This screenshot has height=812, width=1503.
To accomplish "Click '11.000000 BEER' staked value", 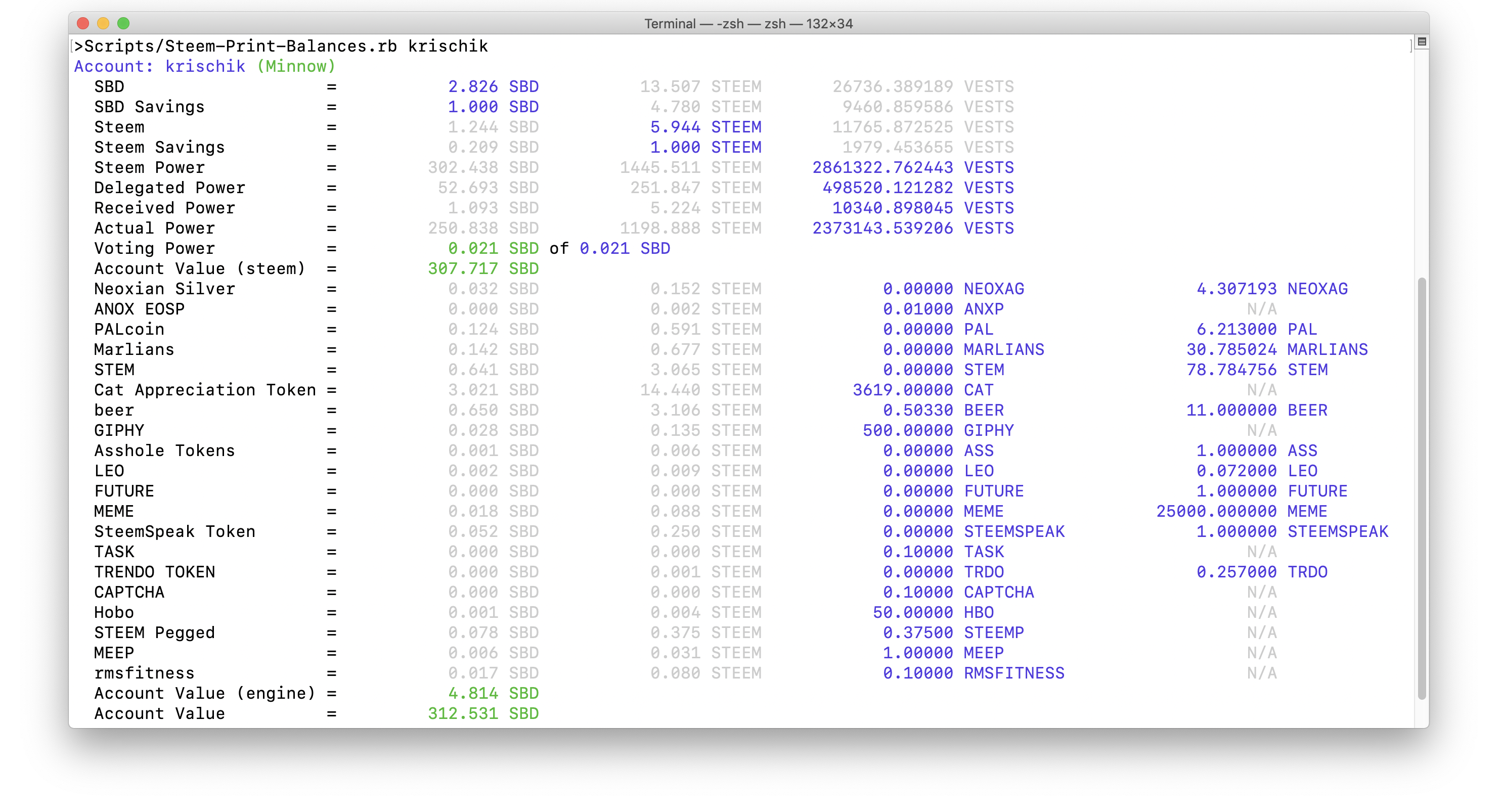I will point(1257,411).
